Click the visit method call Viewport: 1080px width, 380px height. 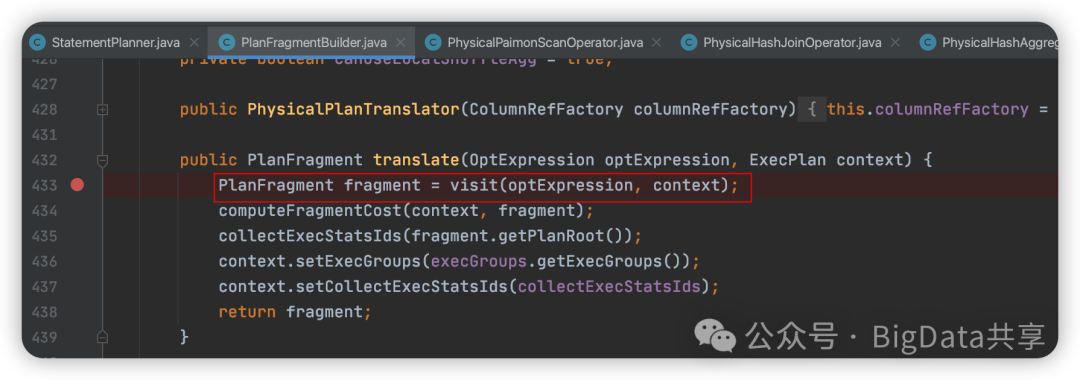tap(474, 185)
